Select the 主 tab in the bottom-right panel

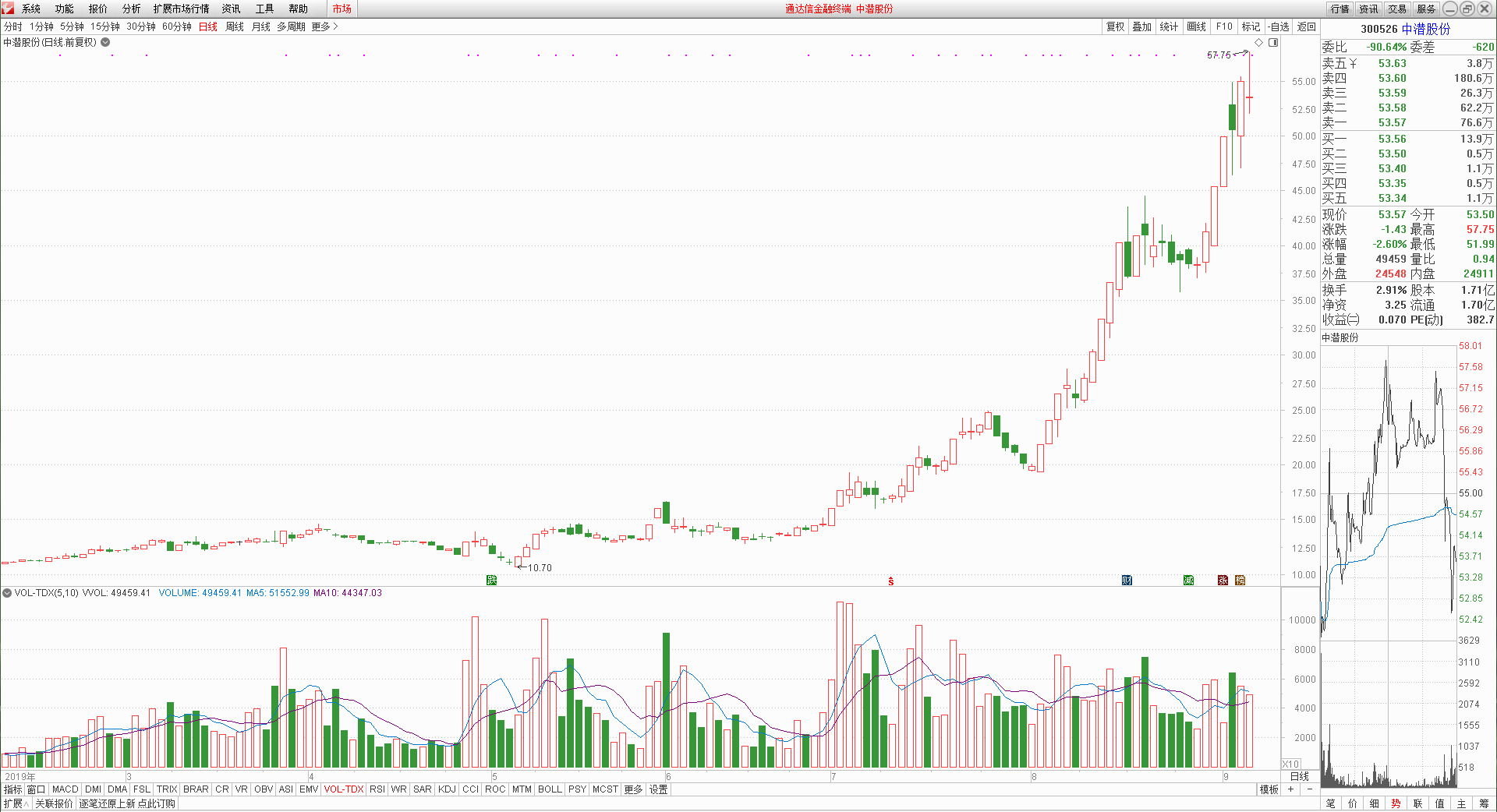1461,803
